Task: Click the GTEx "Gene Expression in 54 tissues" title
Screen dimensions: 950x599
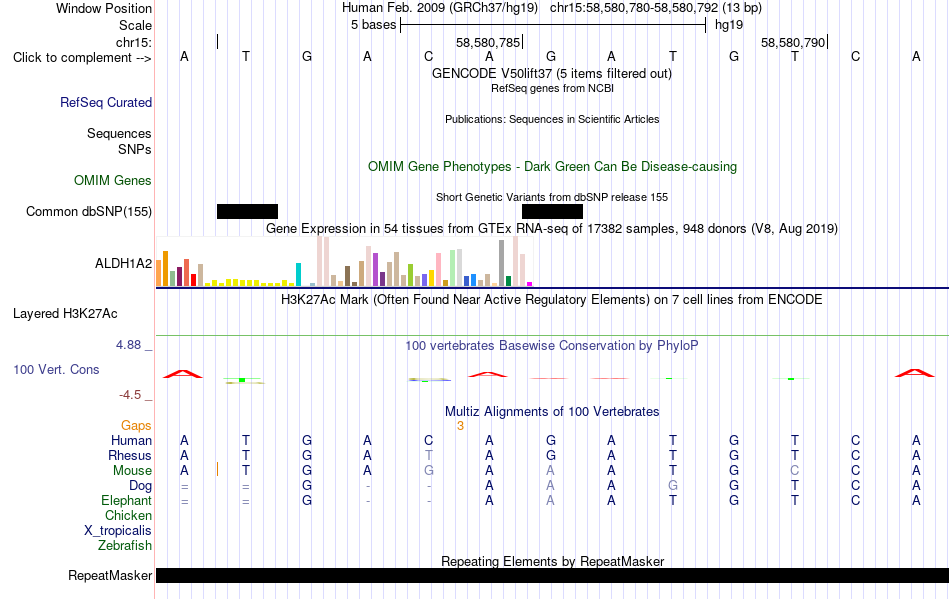Action: point(552,229)
